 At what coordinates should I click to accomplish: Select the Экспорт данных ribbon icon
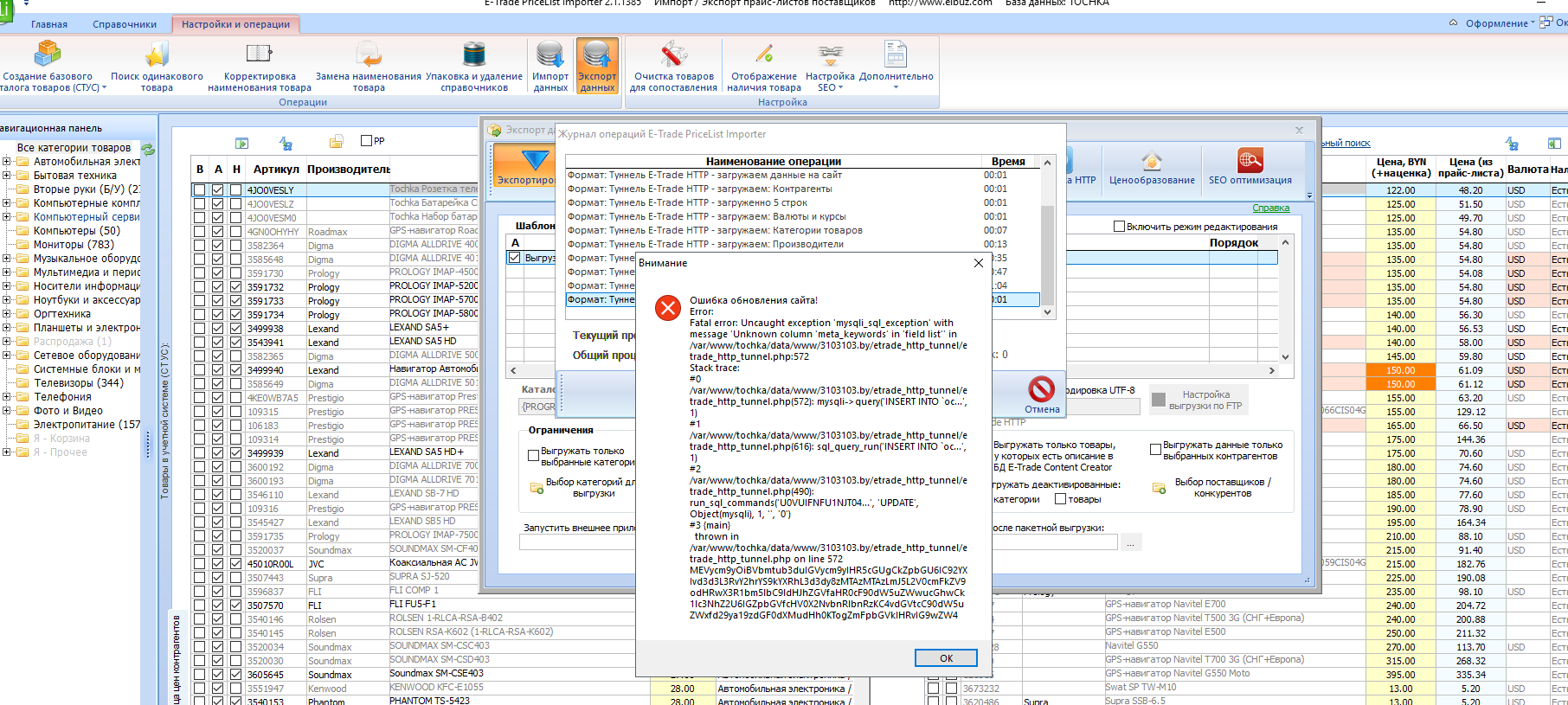coord(597,67)
